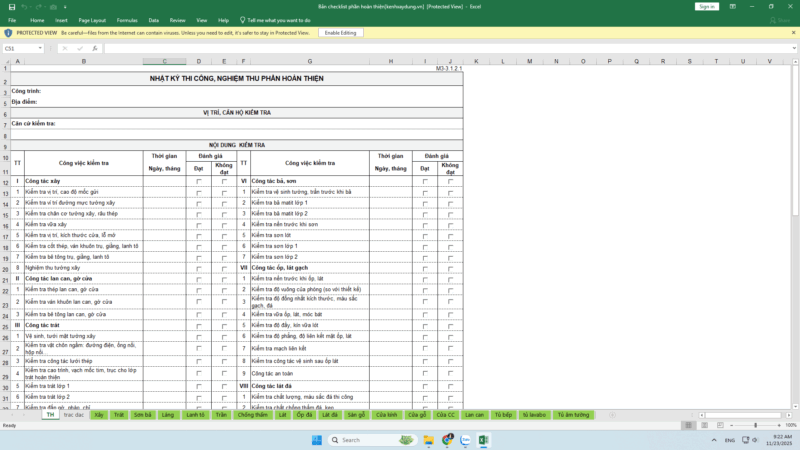This screenshot has width=800, height=450.
Task: Check Đạt box for Kiểm tra vữa xây
Action: point(199,224)
